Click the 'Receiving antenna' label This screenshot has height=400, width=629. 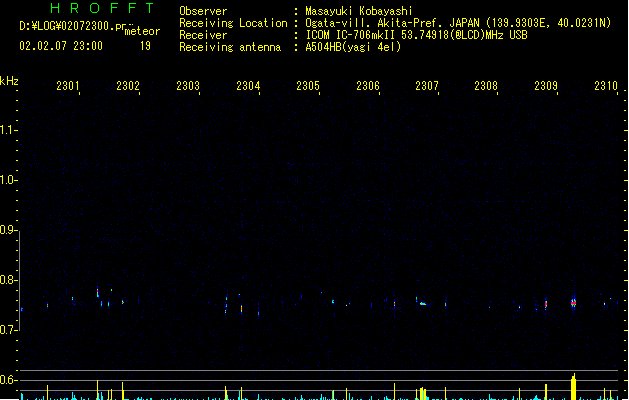tap(230, 47)
